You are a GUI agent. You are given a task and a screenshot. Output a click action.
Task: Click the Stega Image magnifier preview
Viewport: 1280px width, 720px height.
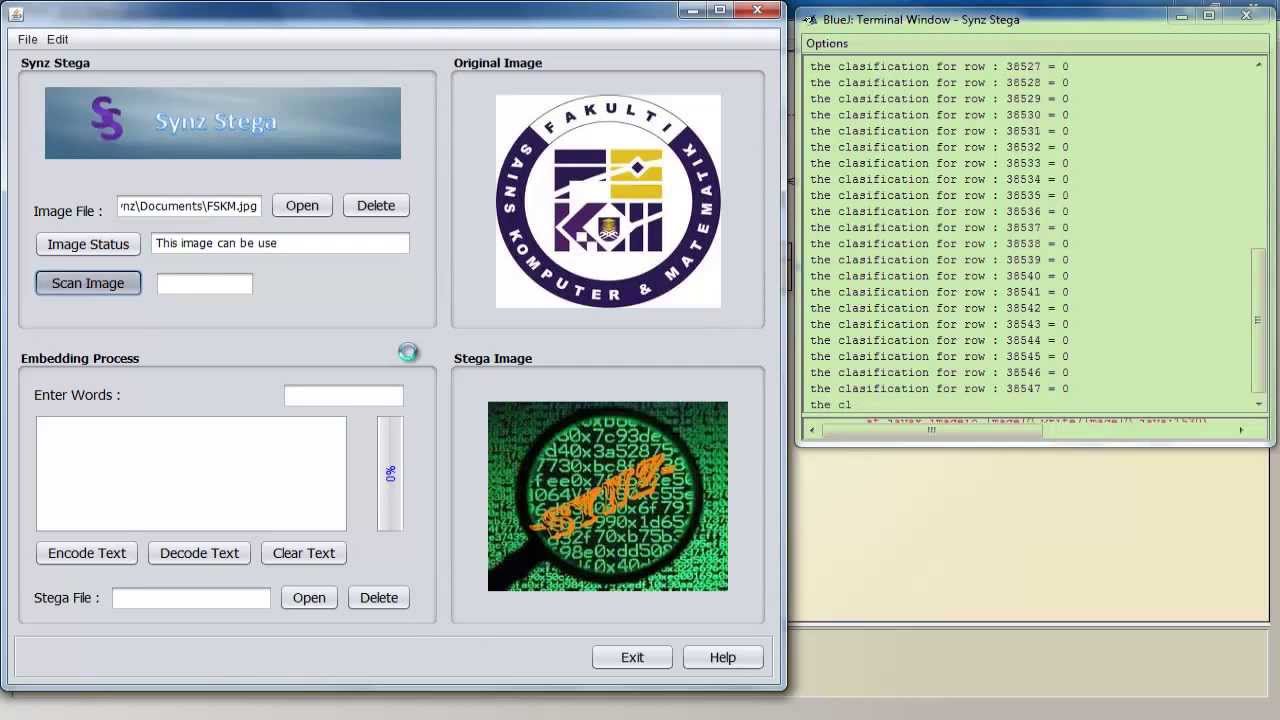608,496
